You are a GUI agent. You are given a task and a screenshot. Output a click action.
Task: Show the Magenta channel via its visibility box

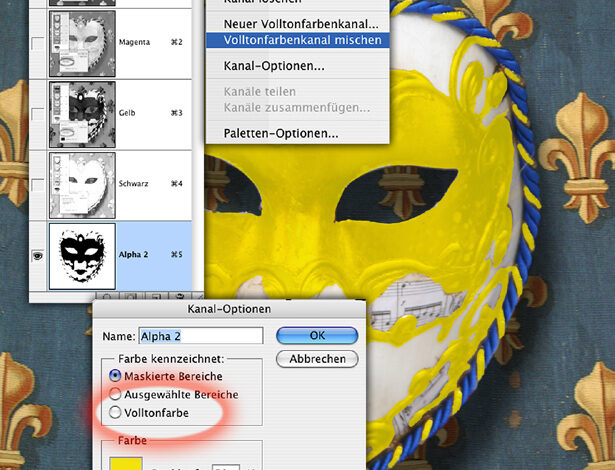[38, 44]
